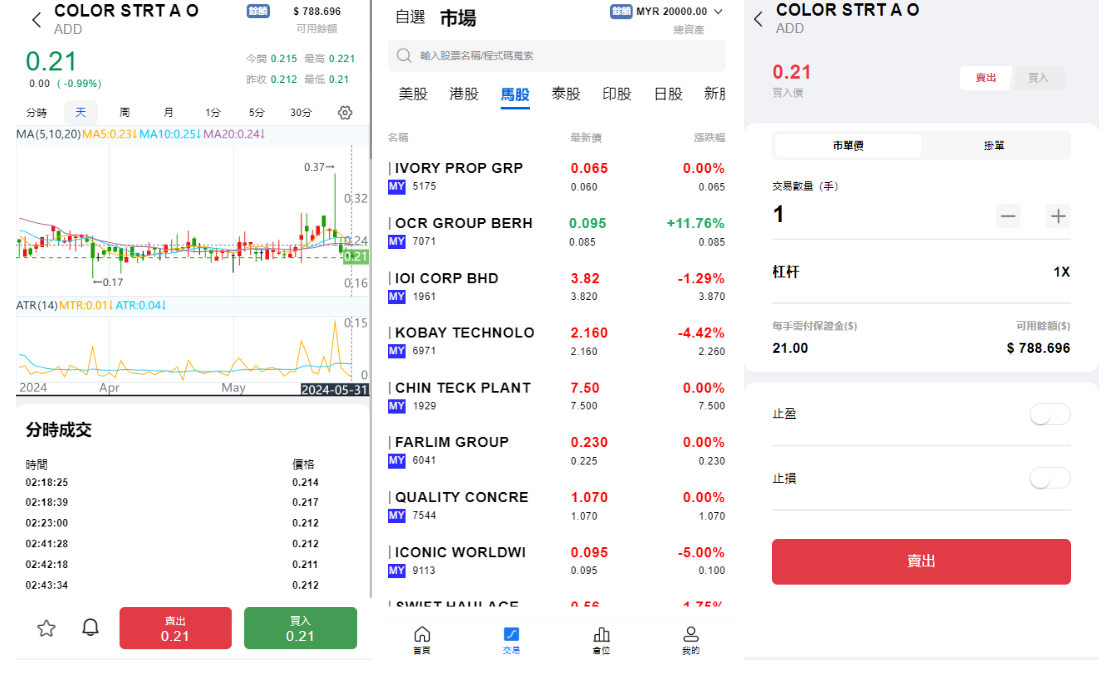Decrease trade quantity with minus button

[1008, 216]
